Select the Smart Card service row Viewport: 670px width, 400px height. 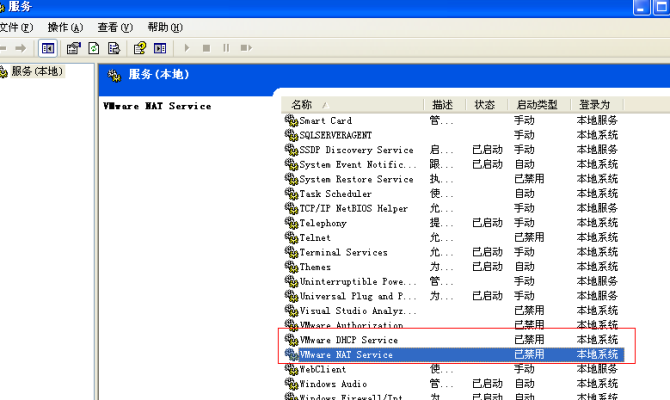pyautogui.click(x=453, y=121)
